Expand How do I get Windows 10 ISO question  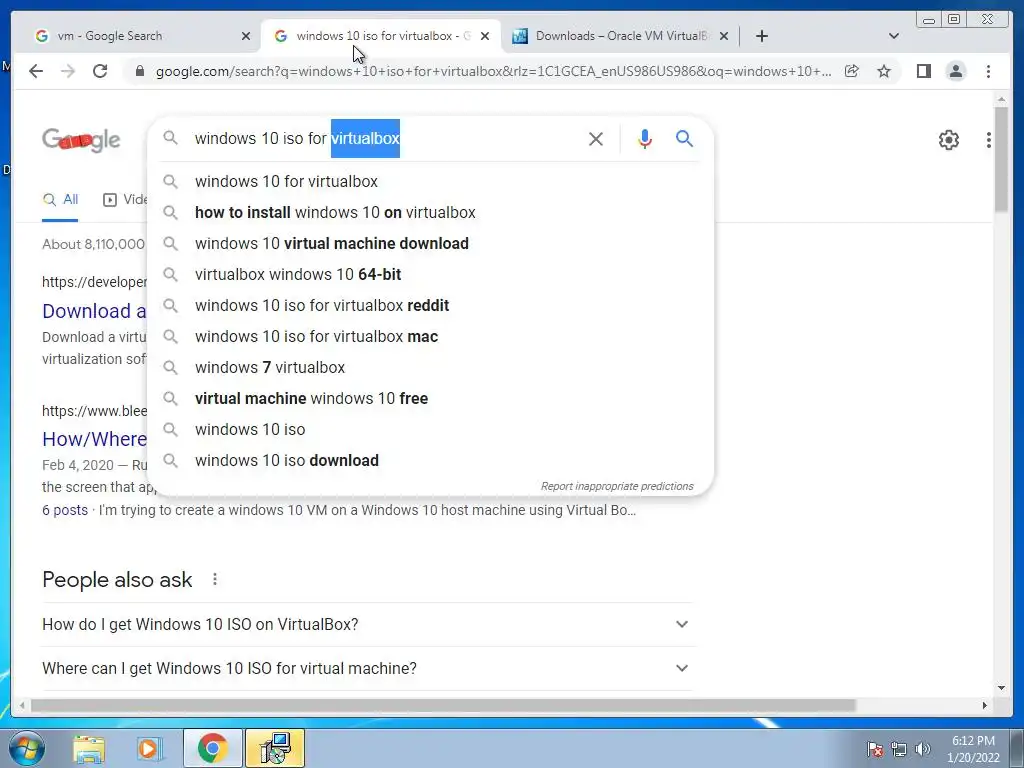pos(366,624)
